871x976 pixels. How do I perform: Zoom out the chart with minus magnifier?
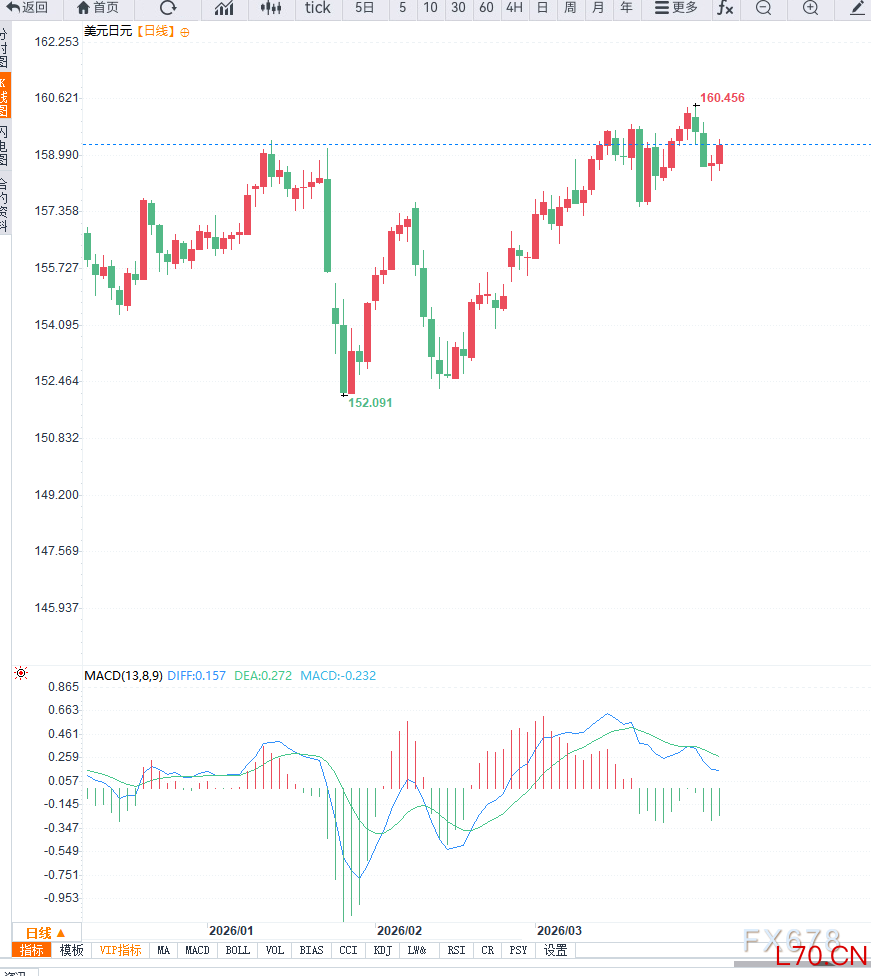pyautogui.click(x=763, y=8)
